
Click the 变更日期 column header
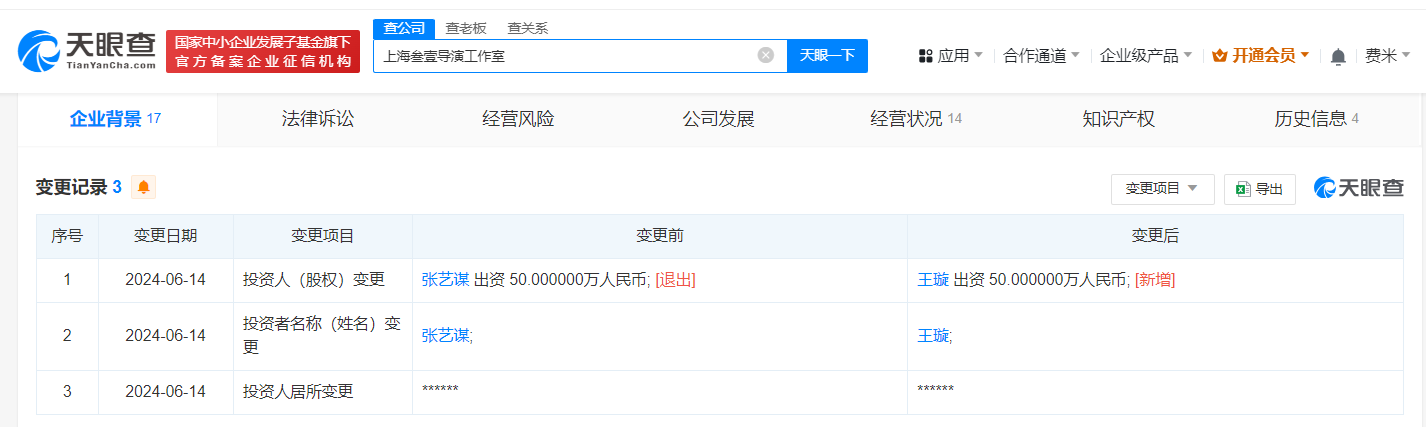point(166,236)
